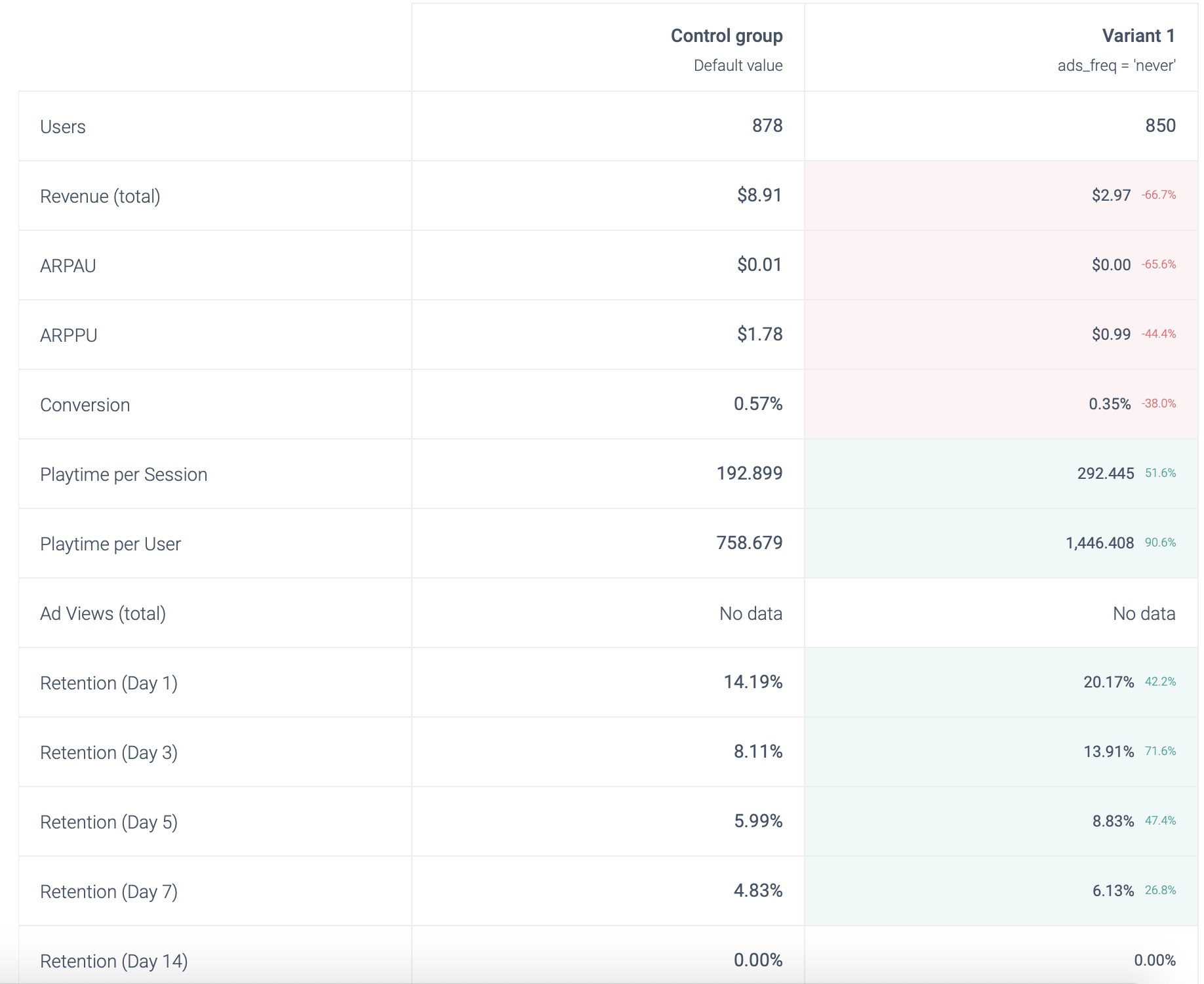
Task: Select the Users row label
Action: pos(63,127)
